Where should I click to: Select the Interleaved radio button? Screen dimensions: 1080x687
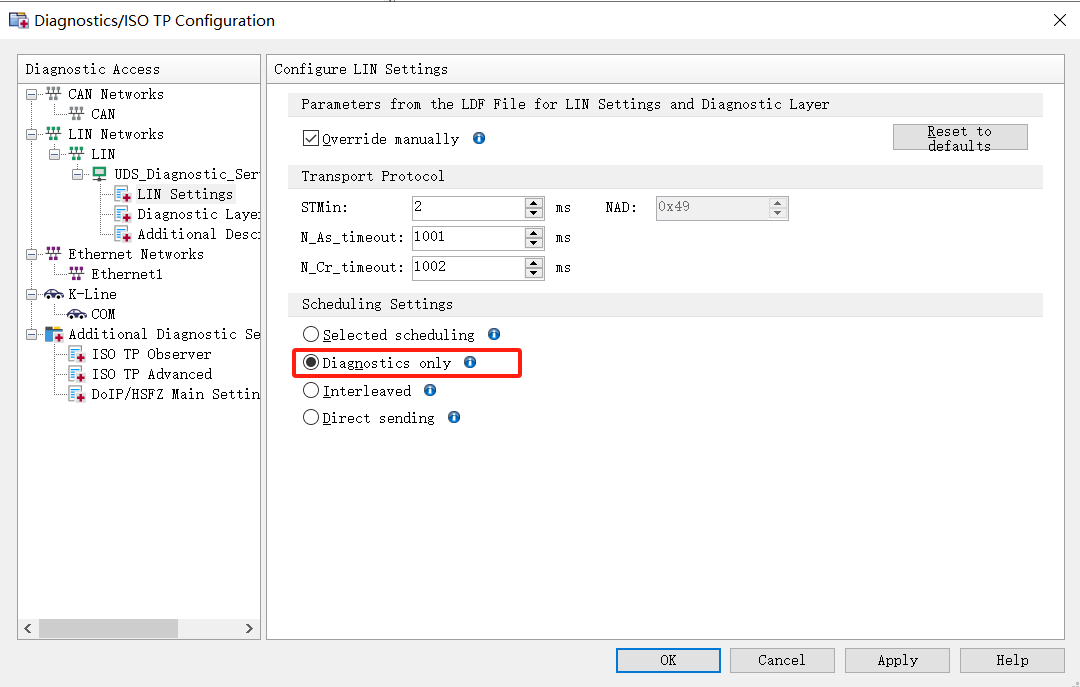(311, 391)
